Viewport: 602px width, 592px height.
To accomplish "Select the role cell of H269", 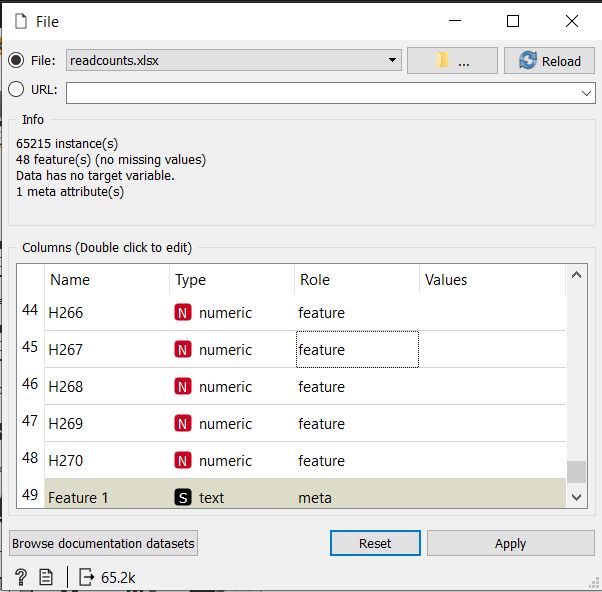I will (357, 423).
